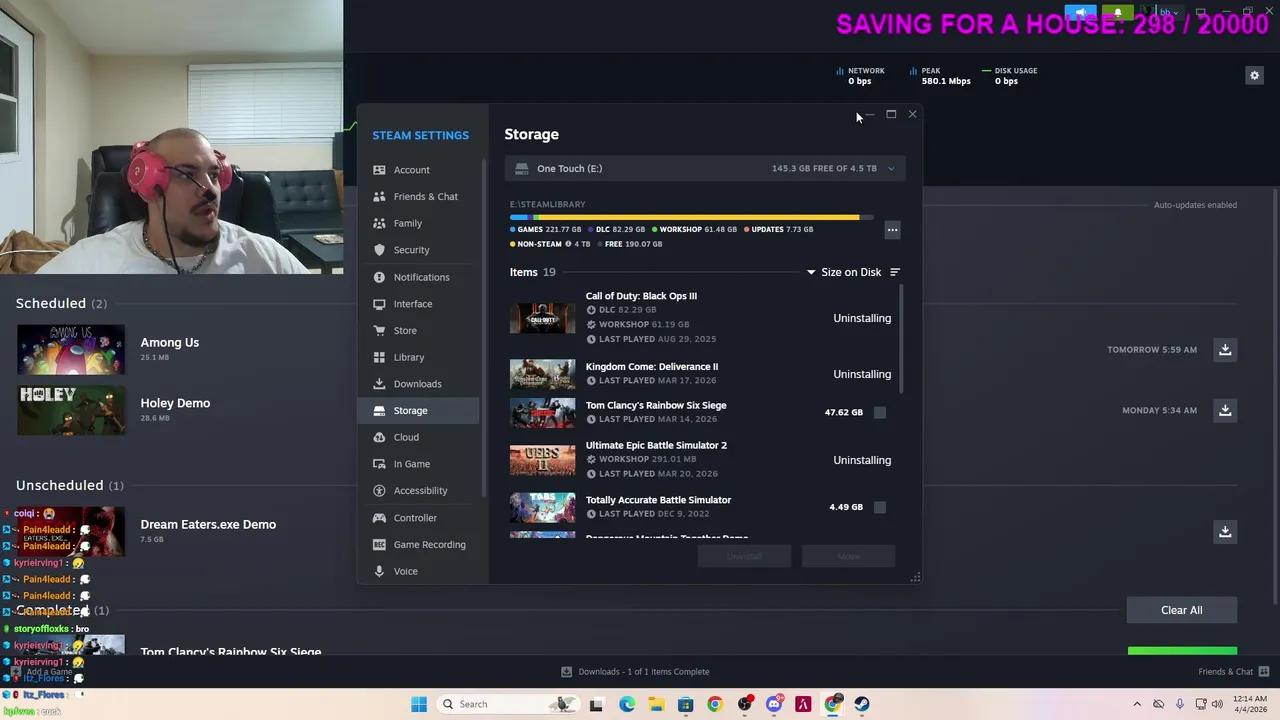Viewport: 1280px width, 720px height.
Task: Click the Controller gamepad icon in sidebar
Action: pos(379,518)
